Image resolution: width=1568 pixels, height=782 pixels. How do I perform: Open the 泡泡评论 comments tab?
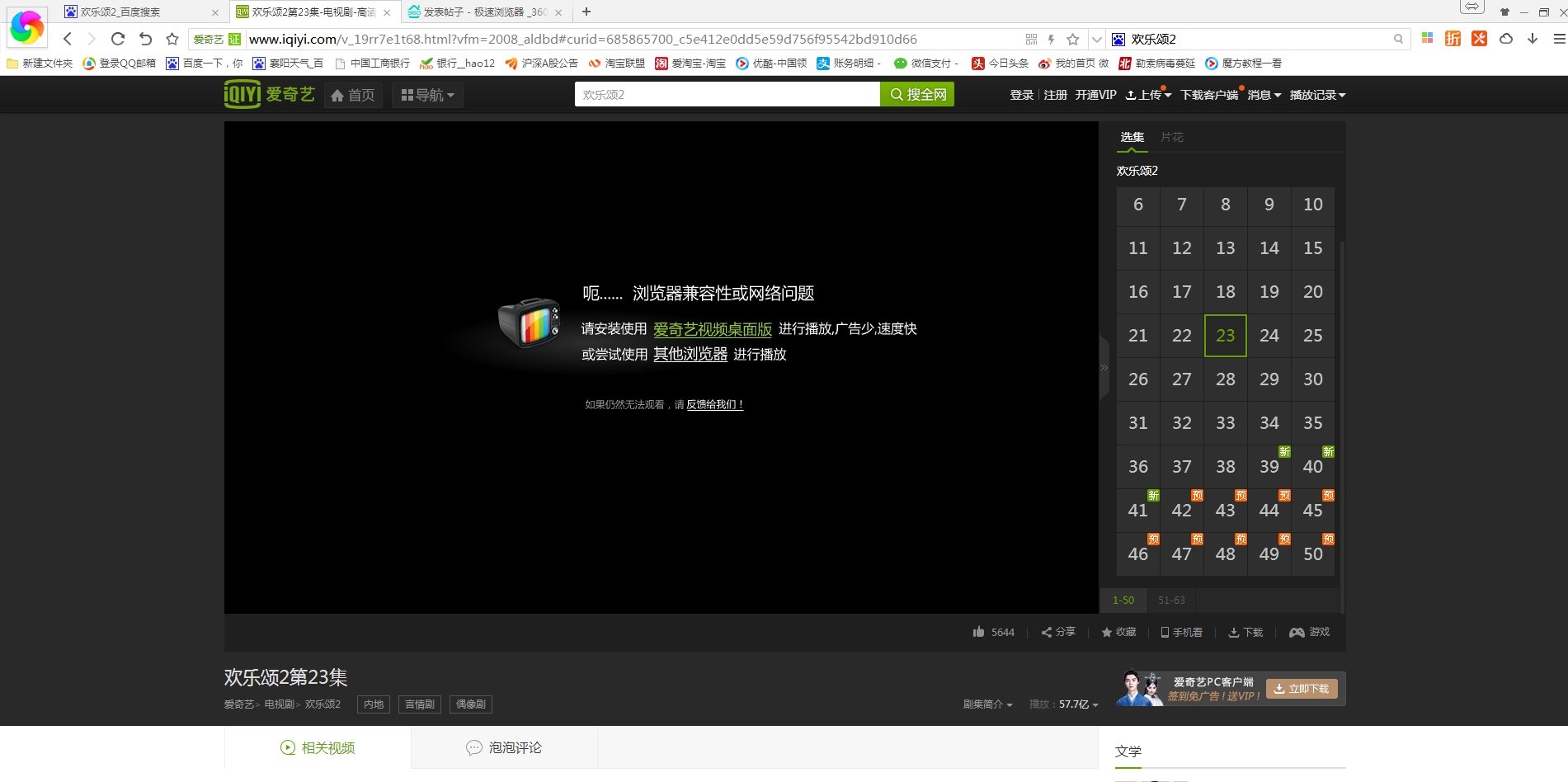pyautogui.click(x=504, y=747)
